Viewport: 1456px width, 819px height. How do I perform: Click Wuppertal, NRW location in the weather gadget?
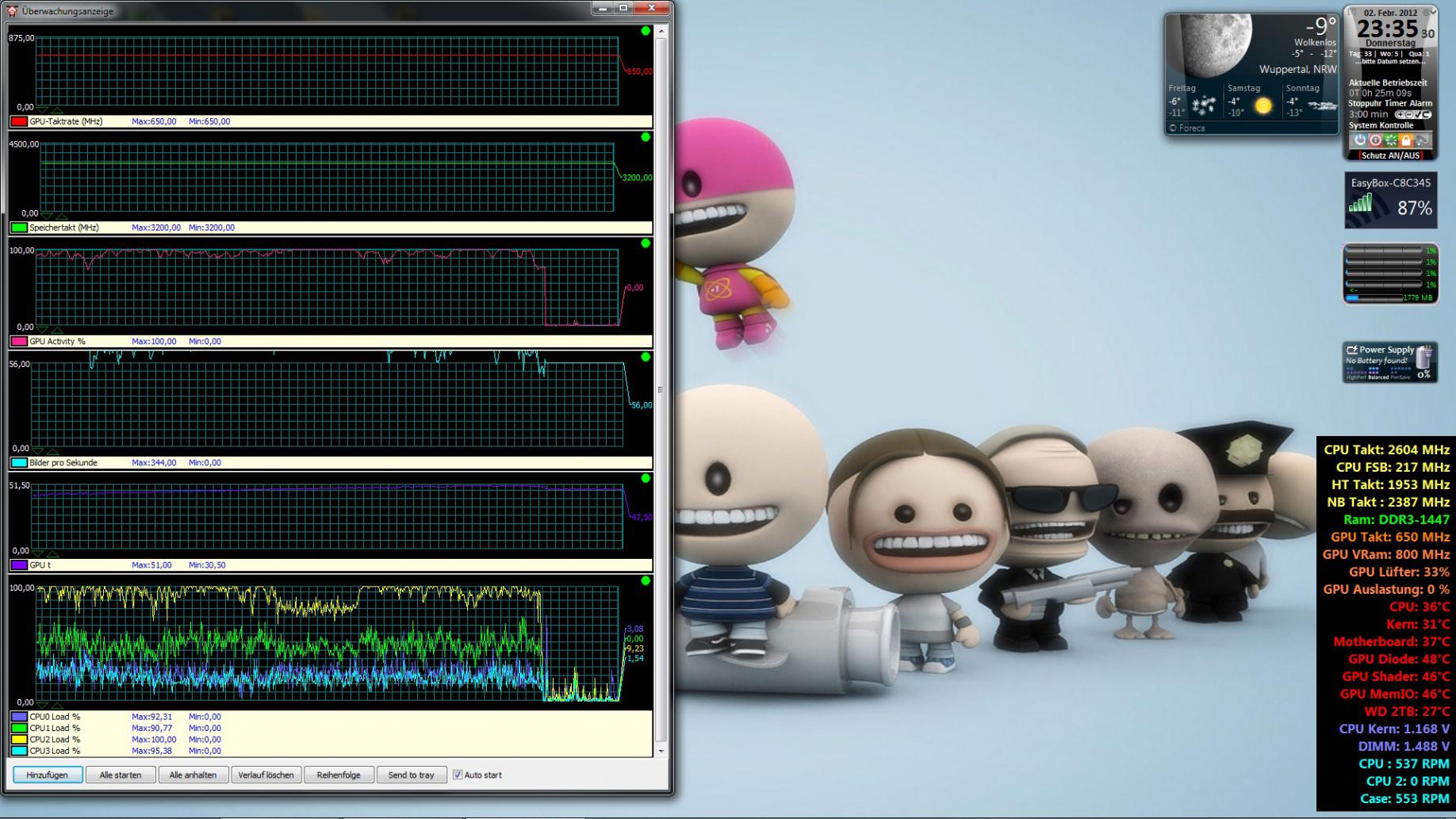[1297, 69]
